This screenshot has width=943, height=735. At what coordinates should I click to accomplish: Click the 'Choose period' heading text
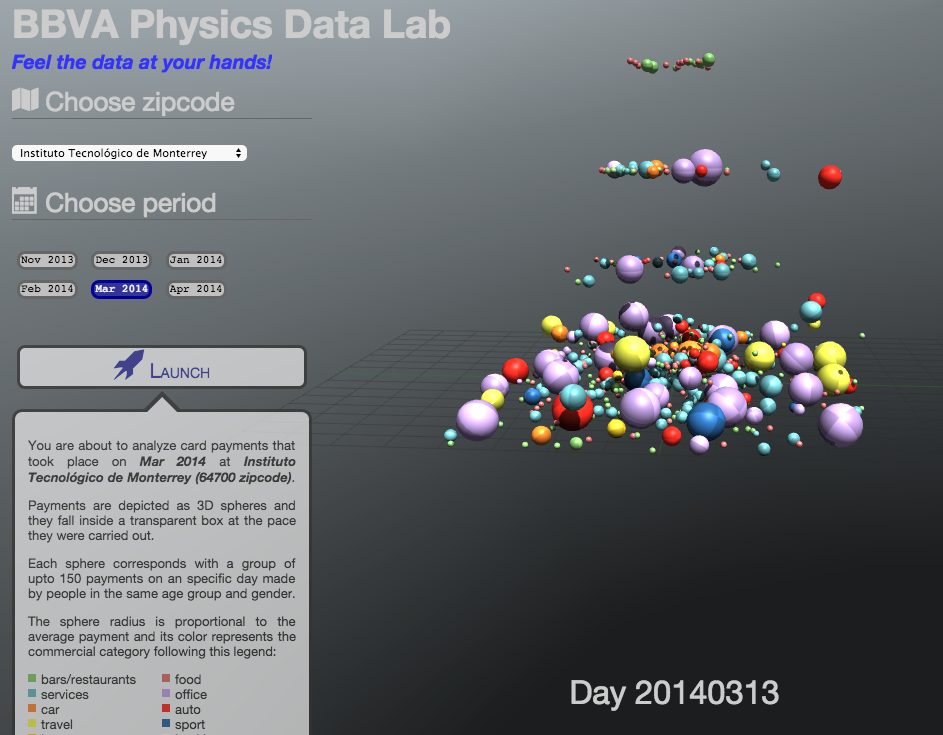[131, 203]
